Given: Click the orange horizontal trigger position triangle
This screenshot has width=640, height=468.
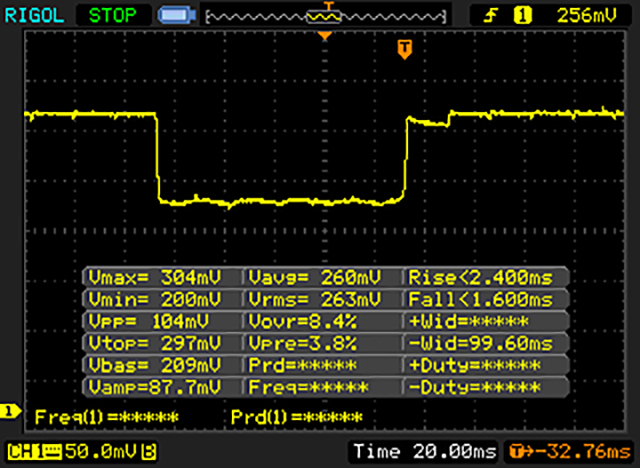Looking at the screenshot, I should click(325, 36).
